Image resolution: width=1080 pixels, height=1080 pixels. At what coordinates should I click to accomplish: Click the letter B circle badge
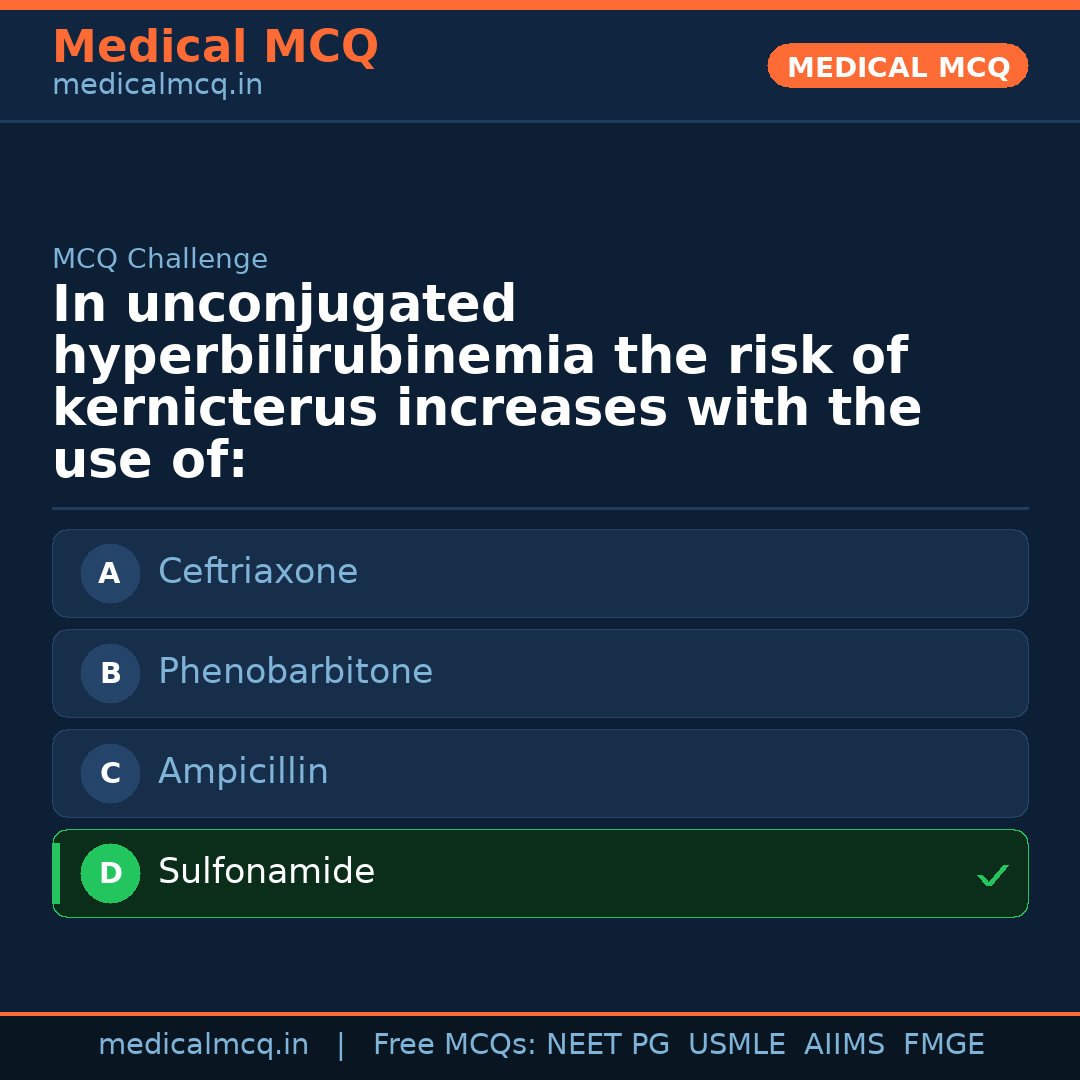click(110, 674)
